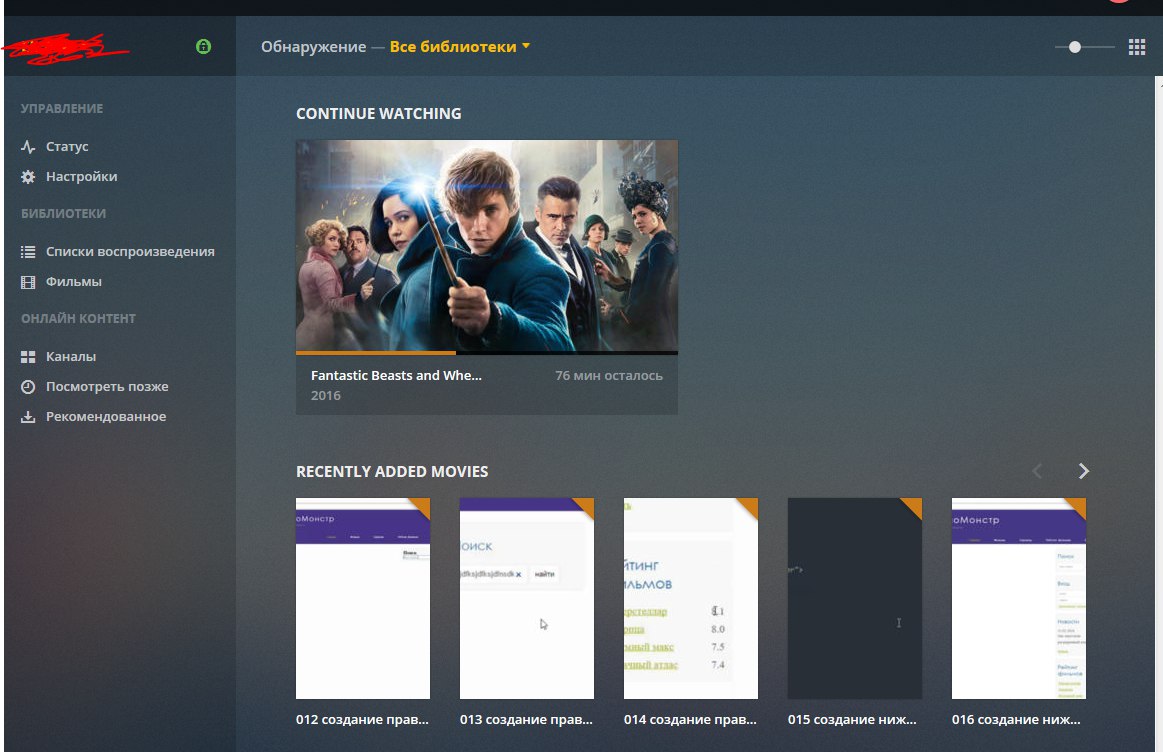Click the Обнаружение header link
Viewport: 1163px width, 752px height.
click(x=314, y=47)
